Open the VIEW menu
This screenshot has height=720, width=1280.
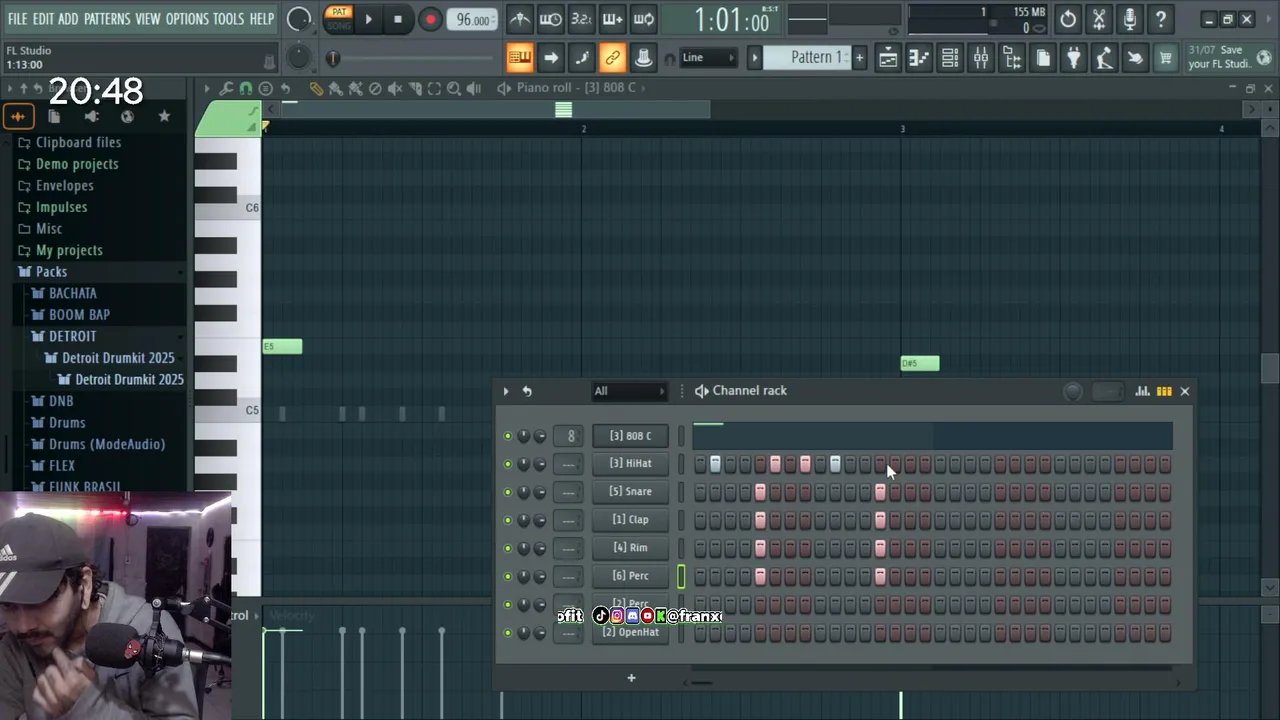coord(148,19)
